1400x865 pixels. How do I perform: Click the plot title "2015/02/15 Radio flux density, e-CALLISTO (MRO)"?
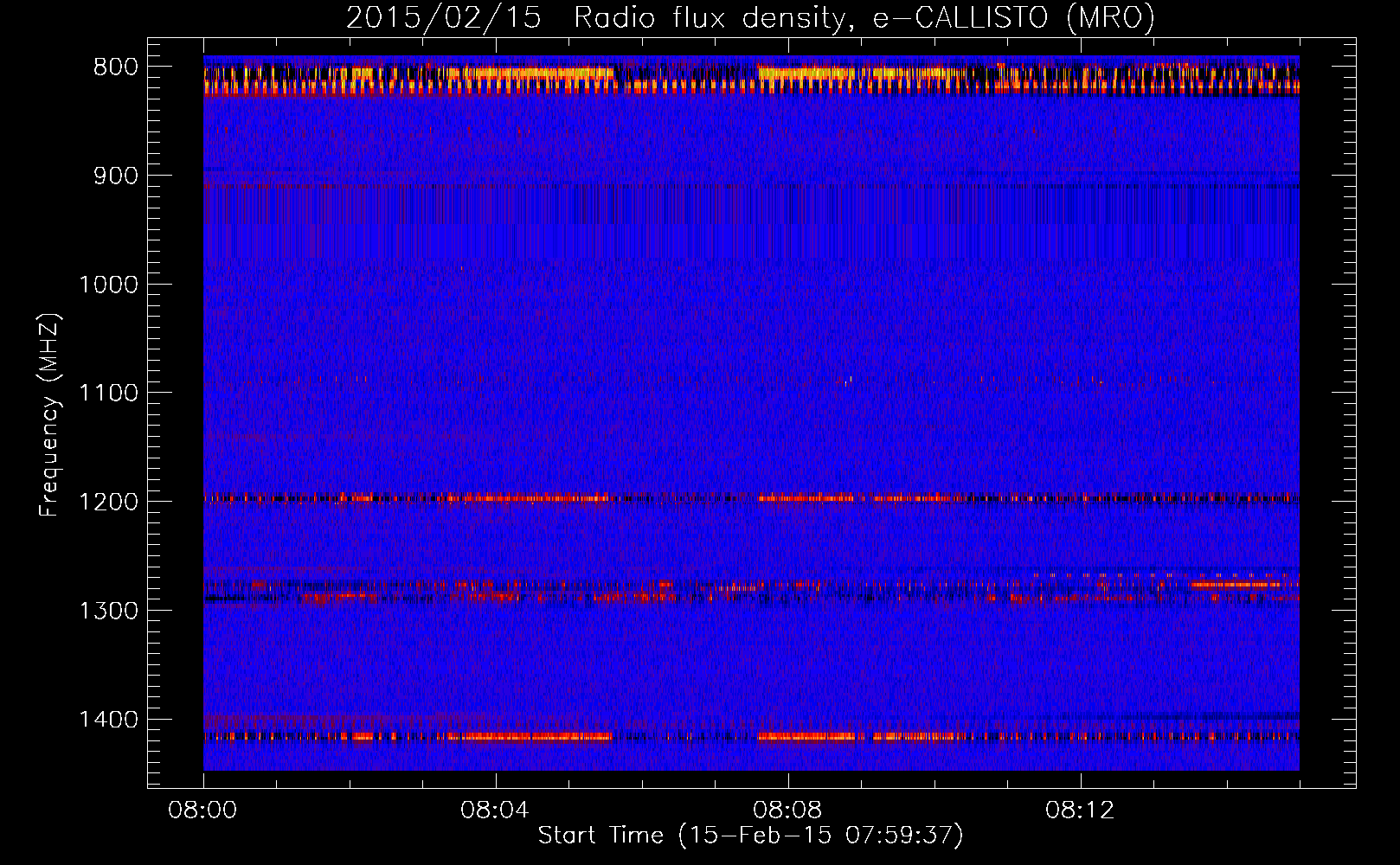click(750, 18)
